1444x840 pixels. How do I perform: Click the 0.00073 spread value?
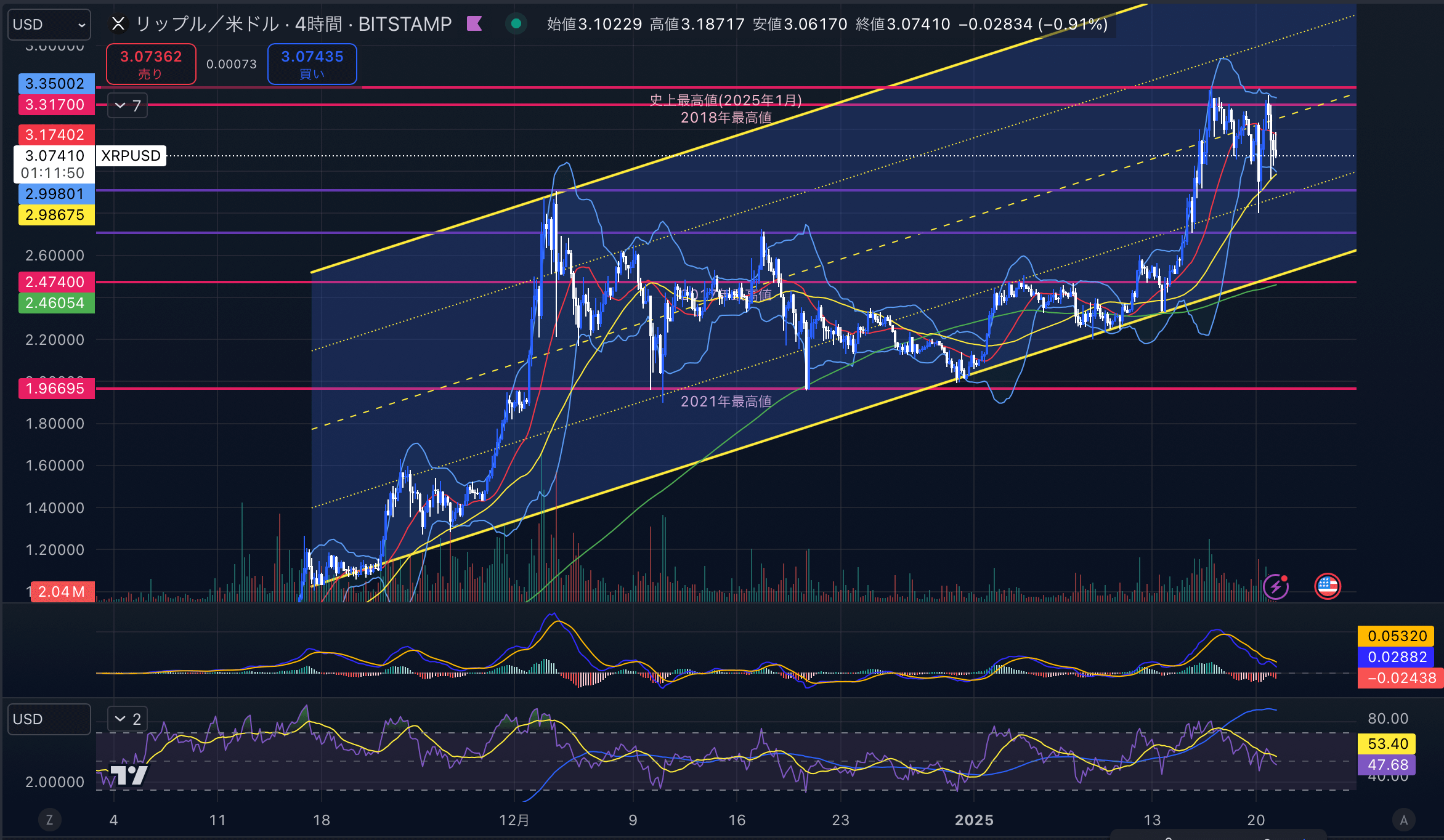coord(231,64)
